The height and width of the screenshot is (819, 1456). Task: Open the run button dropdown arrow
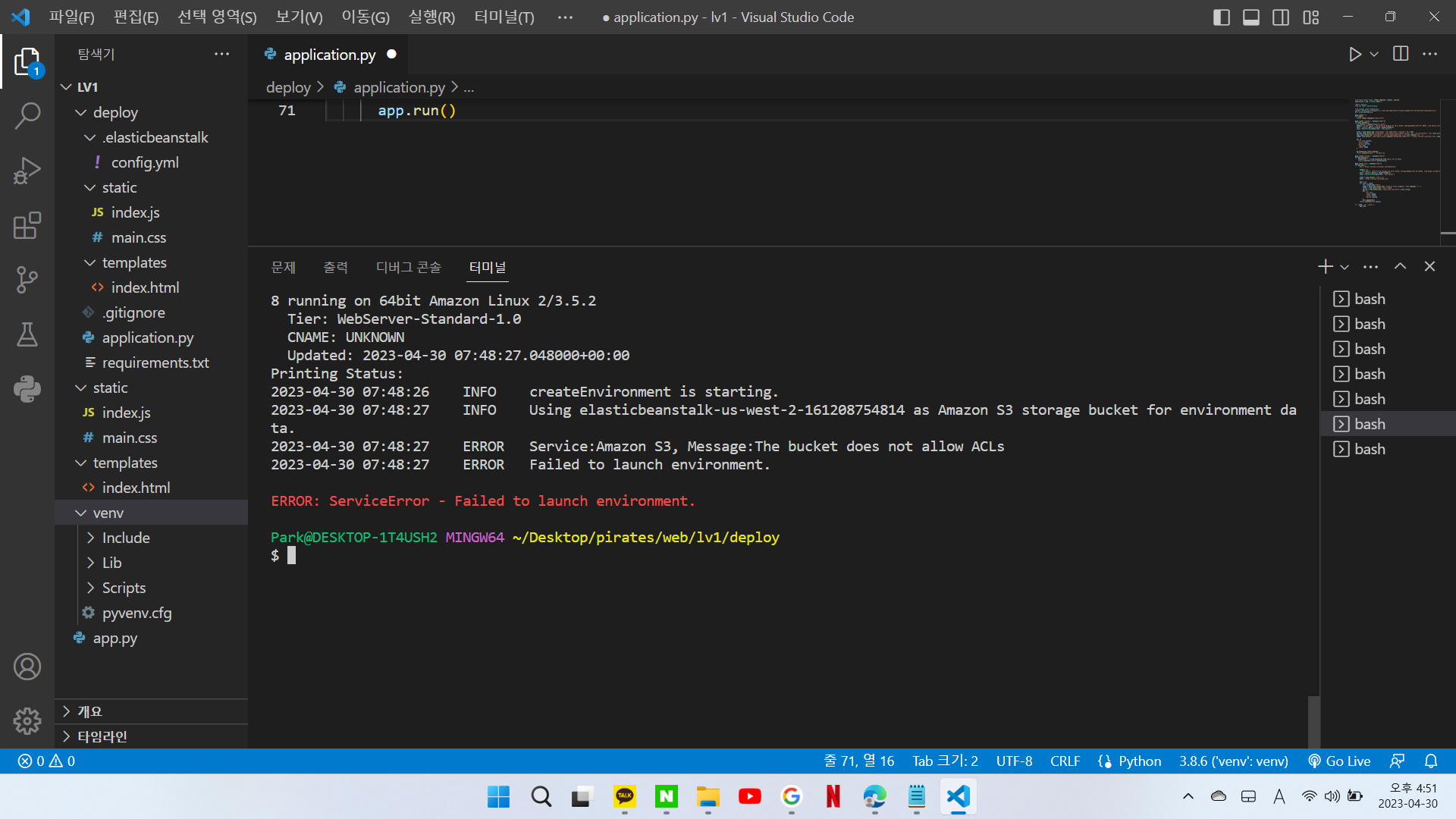pos(1373,55)
